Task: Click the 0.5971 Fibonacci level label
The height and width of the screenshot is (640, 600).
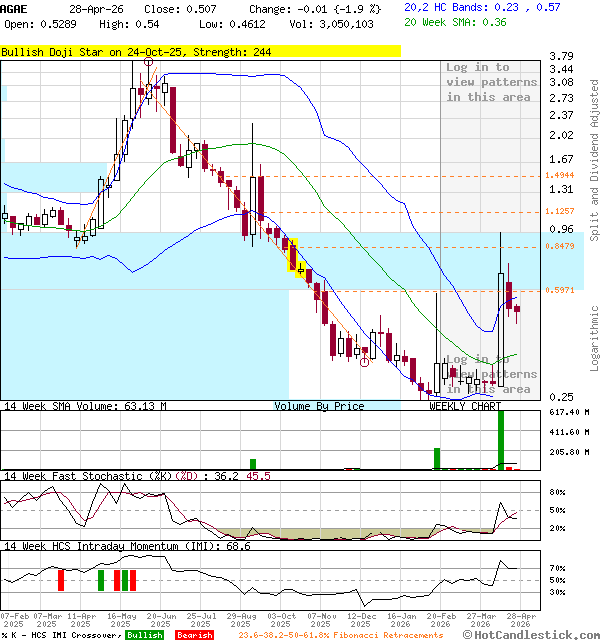Action: [x=559, y=291]
